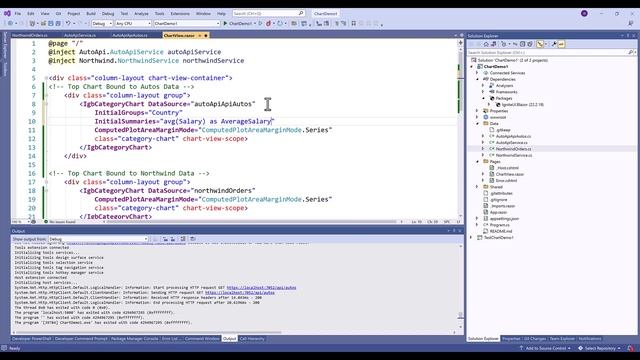This screenshot has height=360, width=640.
Task: Toggle Track Active Item highlighted toolbar icon
Action: (540, 44)
